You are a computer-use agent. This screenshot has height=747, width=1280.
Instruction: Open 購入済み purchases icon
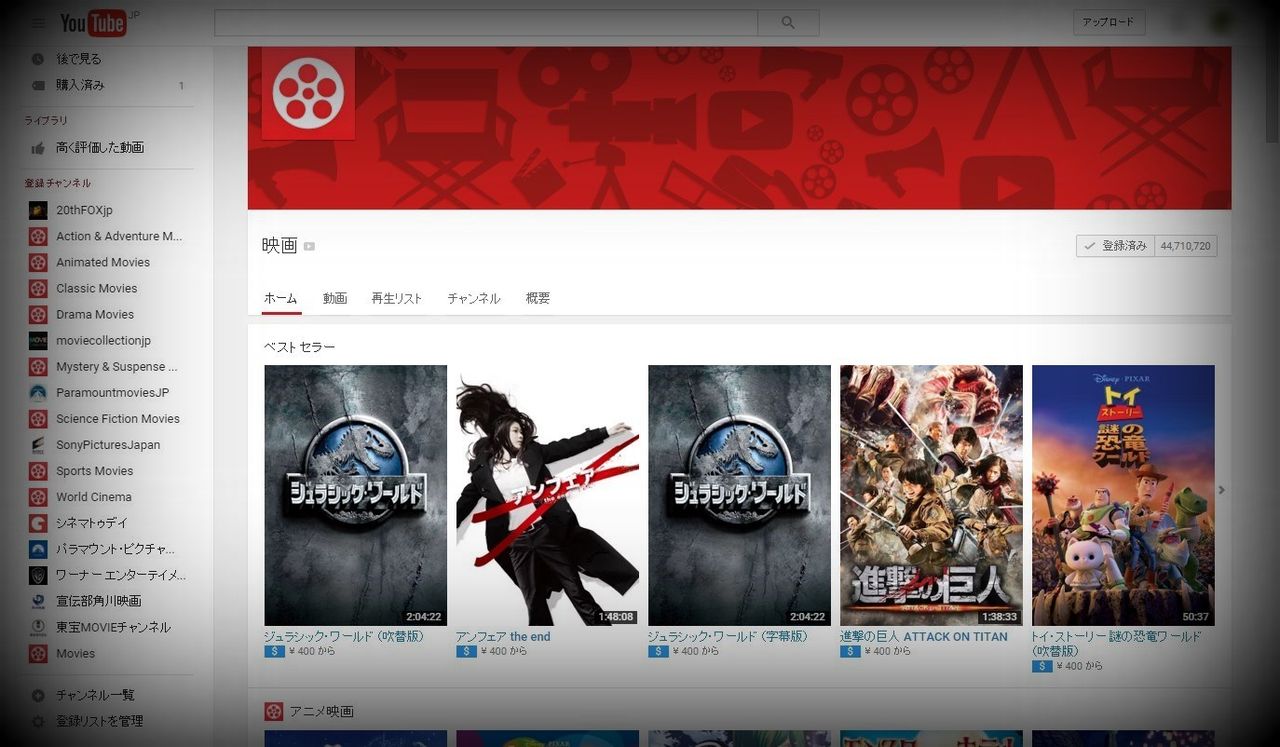point(38,85)
